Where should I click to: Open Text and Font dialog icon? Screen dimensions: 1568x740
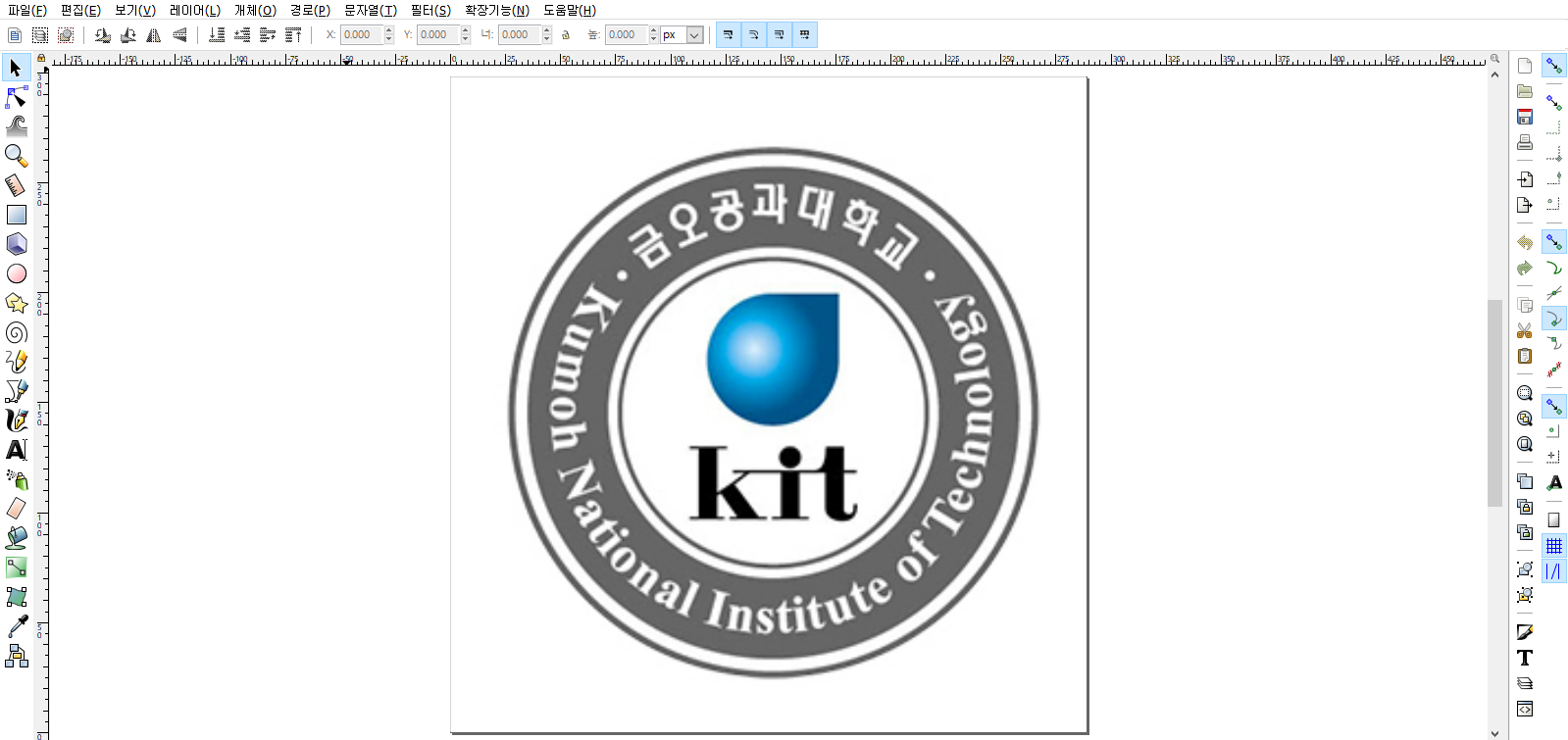click(1525, 658)
